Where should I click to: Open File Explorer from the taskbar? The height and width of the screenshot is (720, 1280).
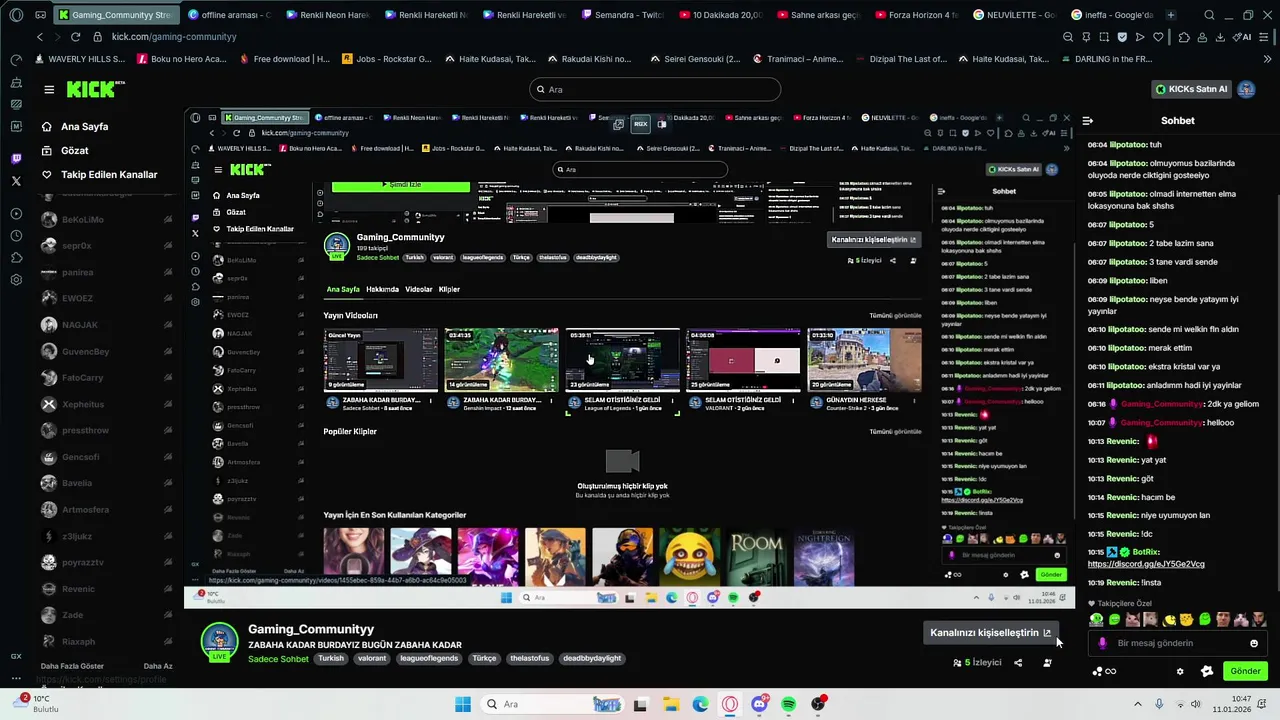(671, 704)
